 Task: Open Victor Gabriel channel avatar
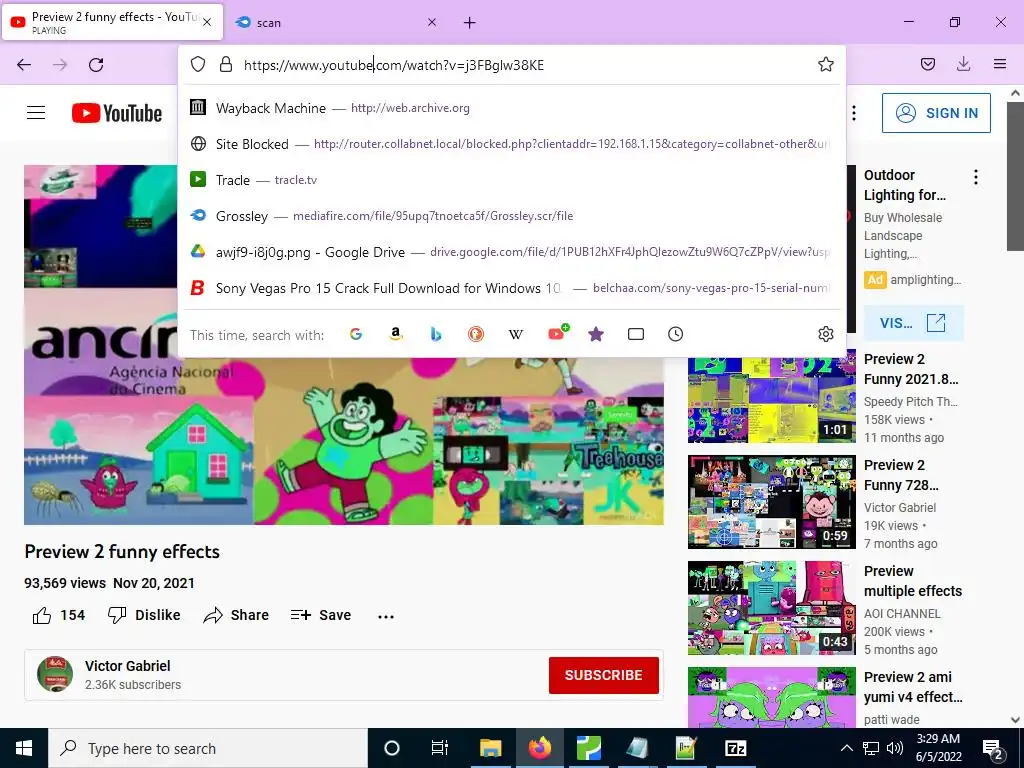pyautogui.click(x=55, y=675)
